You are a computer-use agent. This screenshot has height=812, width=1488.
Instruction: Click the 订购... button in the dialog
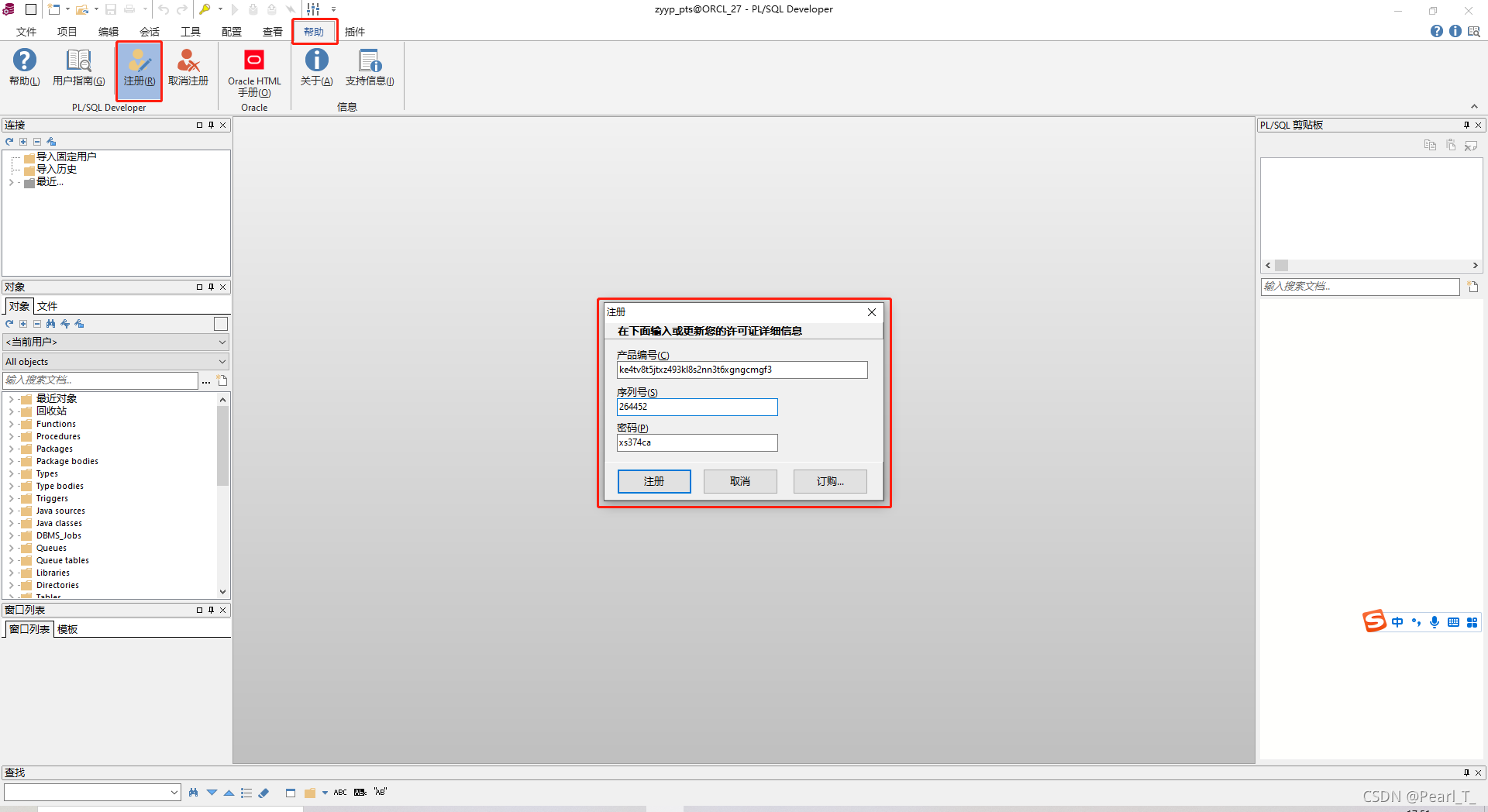click(x=830, y=481)
